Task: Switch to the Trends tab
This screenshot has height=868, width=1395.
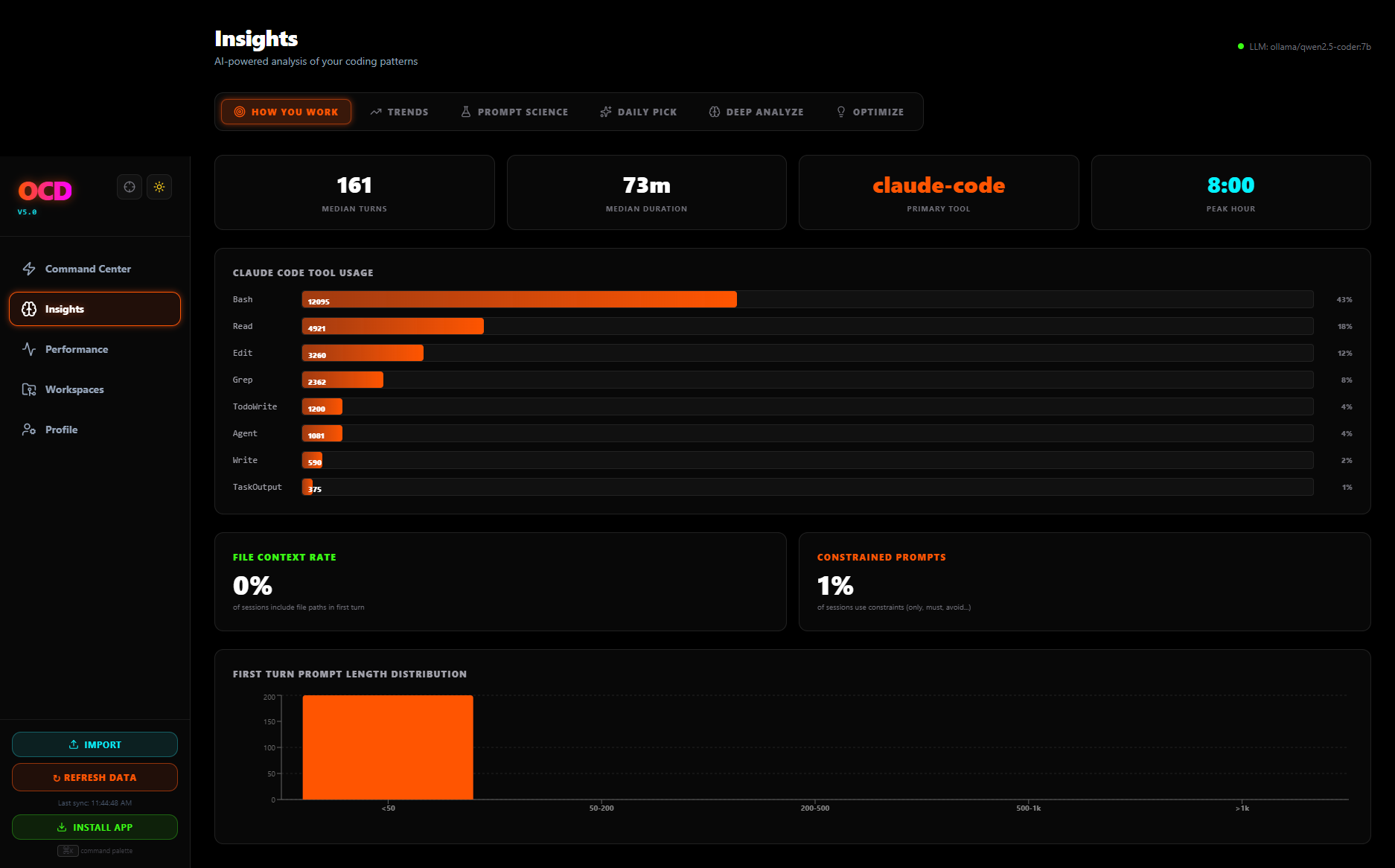Action: pyautogui.click(x=399, y=112)
